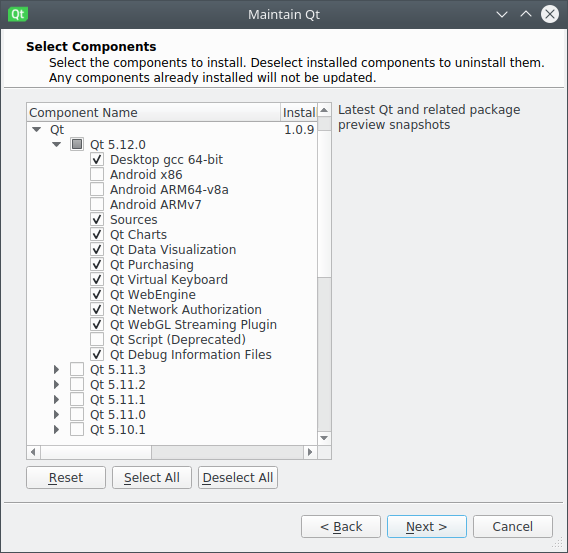Toggle Qt Data Visualization checkbox

pos(97,250)
